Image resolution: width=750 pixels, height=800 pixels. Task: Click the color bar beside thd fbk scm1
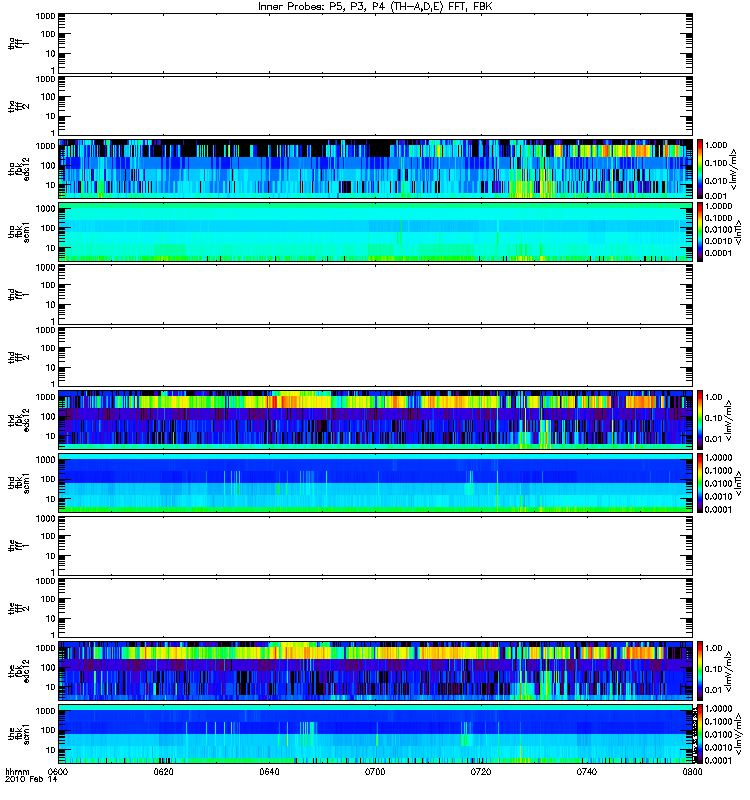pos(700,483)
